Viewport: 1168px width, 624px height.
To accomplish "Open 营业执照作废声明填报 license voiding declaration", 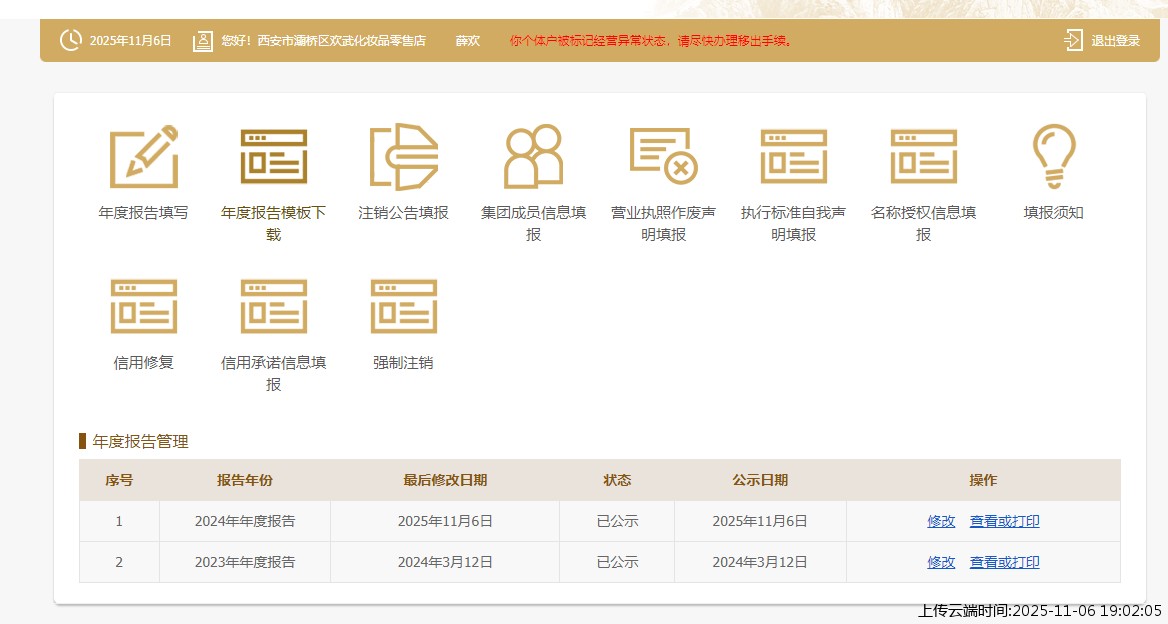I will [x=662, y=155].
